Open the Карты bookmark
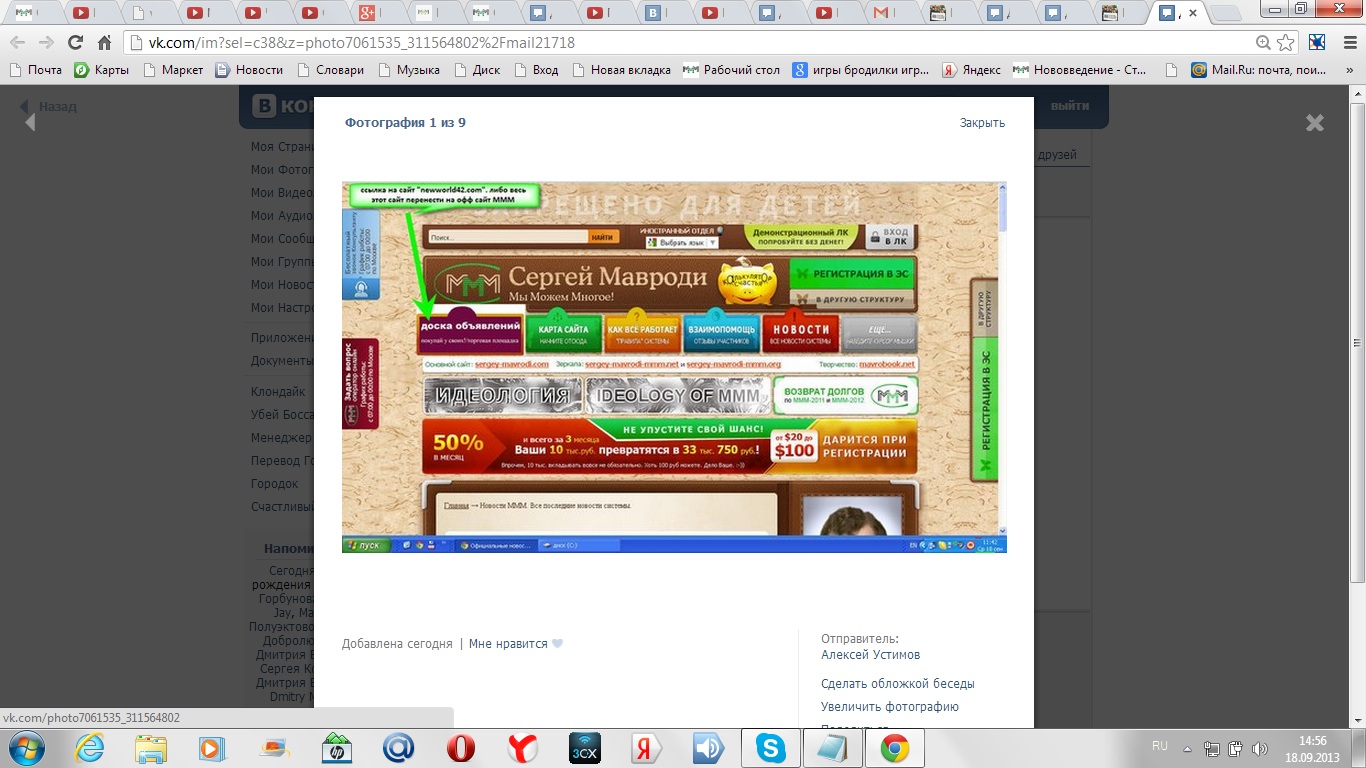Screen dimensions: 1366x768 [x=102, y=70]
